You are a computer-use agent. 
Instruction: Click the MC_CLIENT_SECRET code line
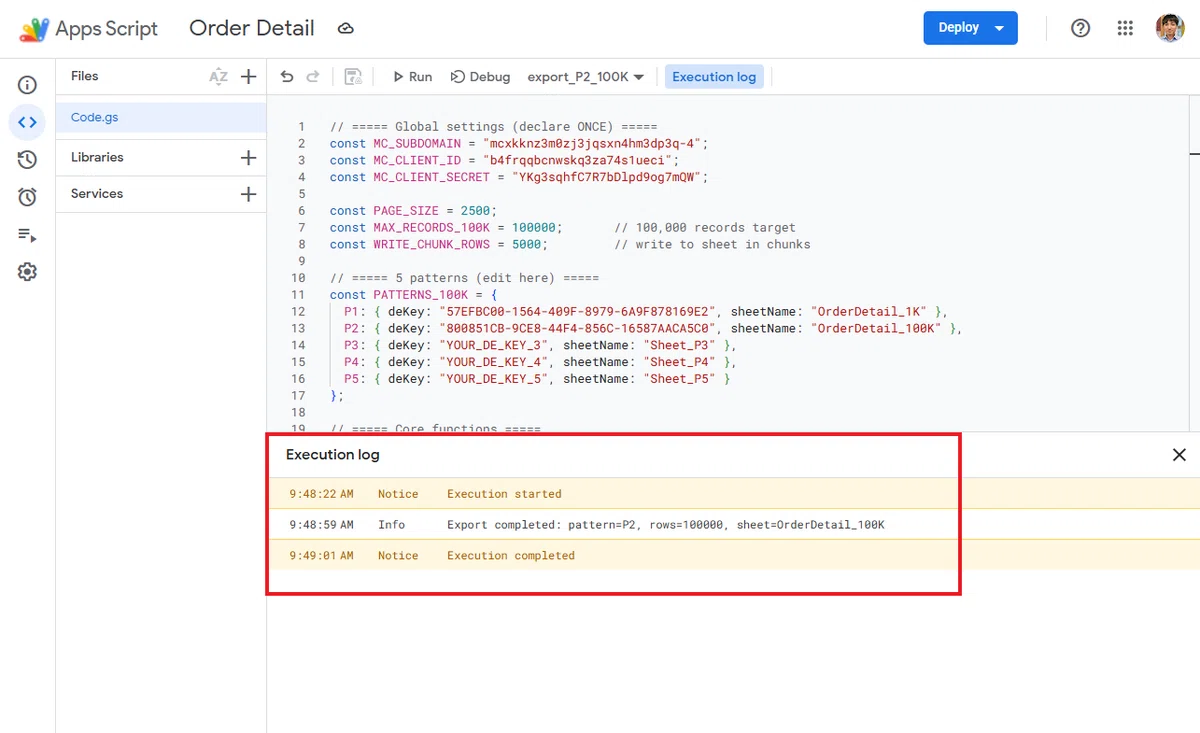click(518, 177)
